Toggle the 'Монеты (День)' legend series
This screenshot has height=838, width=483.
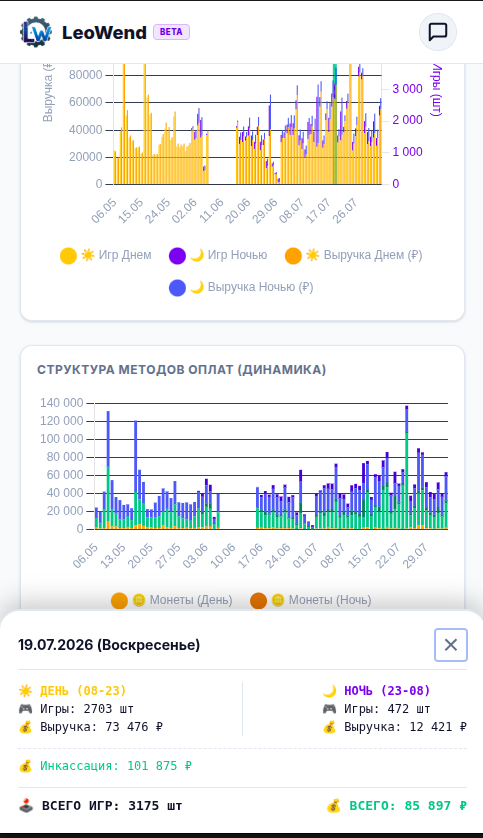pyautogui.click(x=172, y=600)
